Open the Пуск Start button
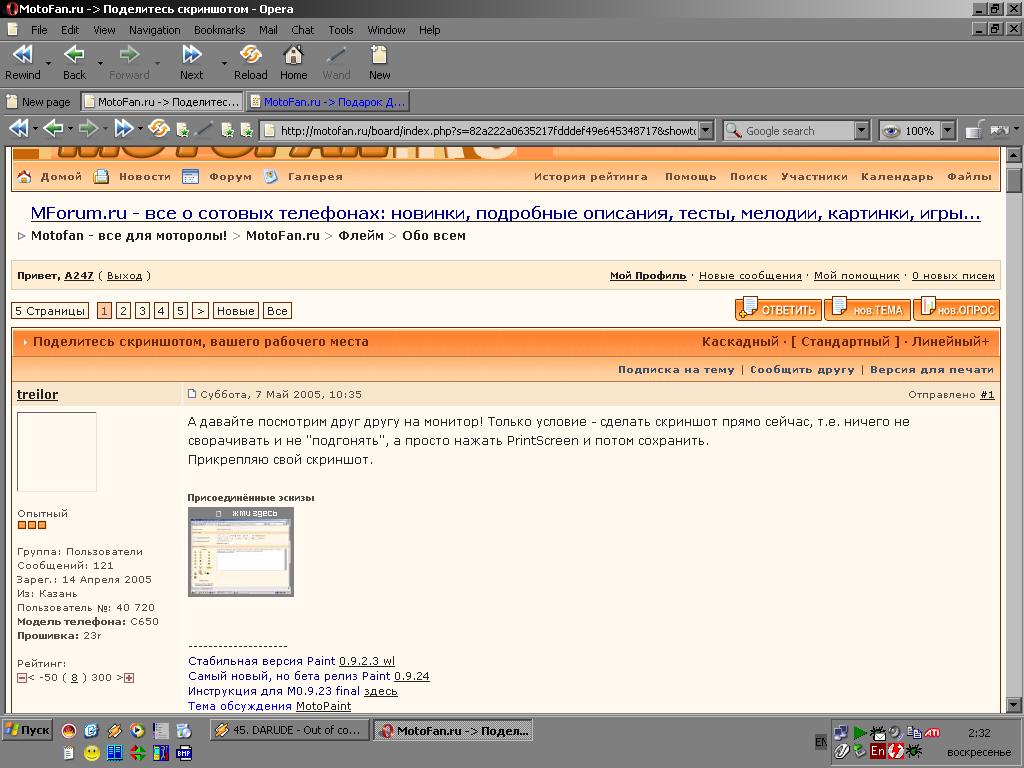The height and width of the screenshot is (768, 1024). (27, 730)
